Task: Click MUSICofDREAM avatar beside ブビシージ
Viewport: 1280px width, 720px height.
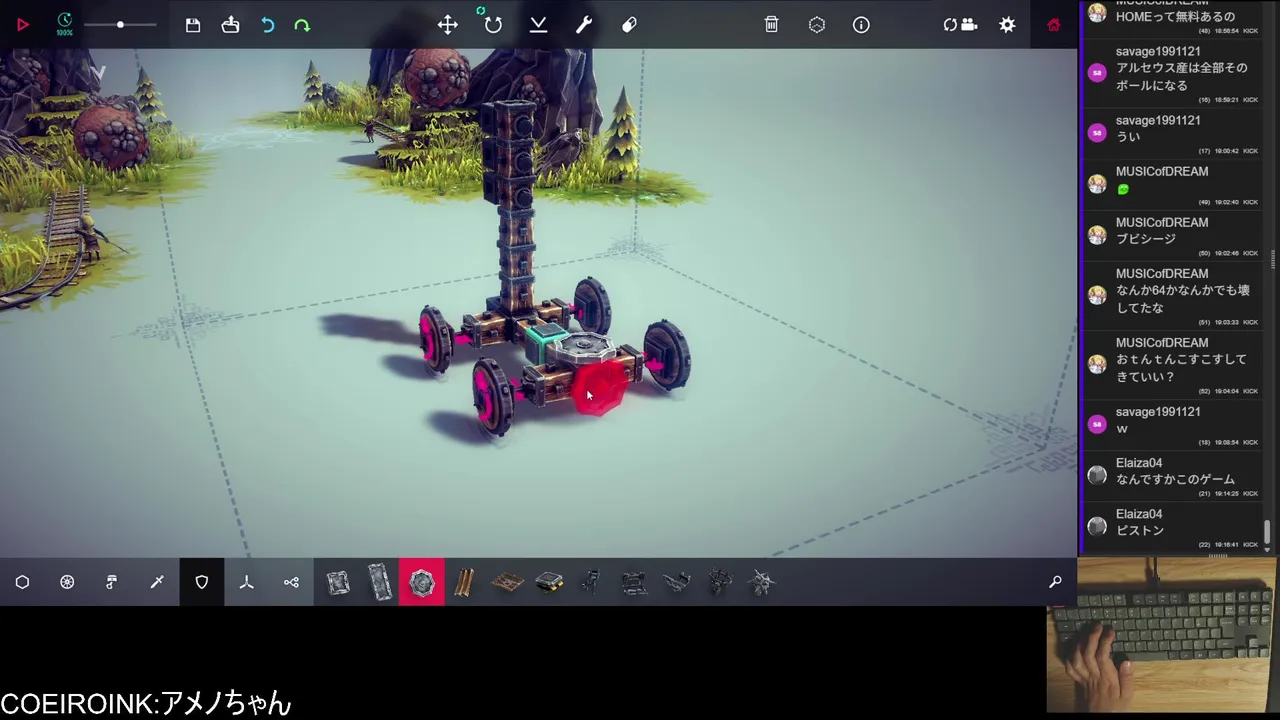Action: (1097, 235)
